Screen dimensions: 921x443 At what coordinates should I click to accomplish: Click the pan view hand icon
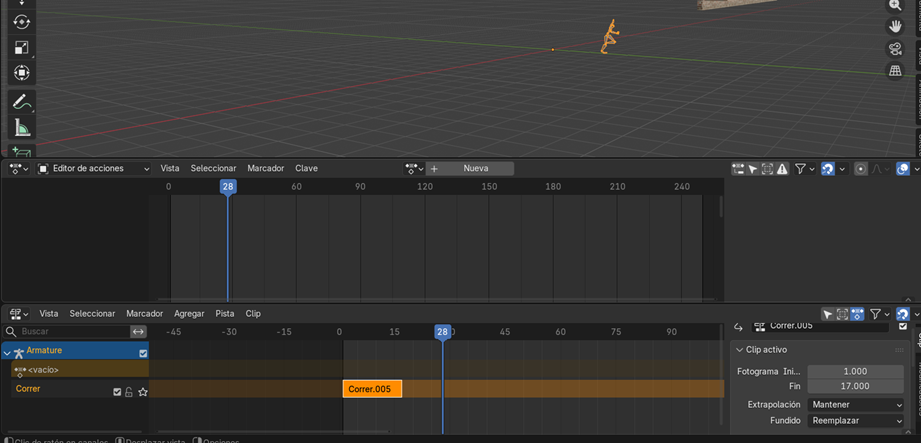point(895,26)
